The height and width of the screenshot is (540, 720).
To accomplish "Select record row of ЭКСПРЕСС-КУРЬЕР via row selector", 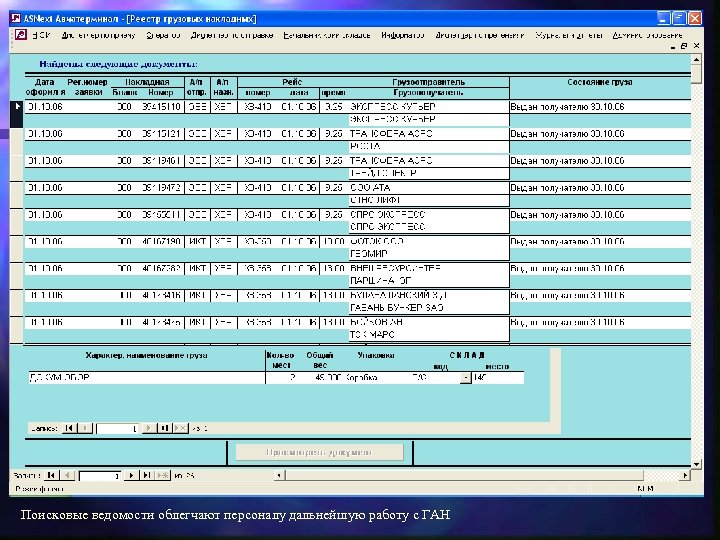I will (x=17, y=113).
